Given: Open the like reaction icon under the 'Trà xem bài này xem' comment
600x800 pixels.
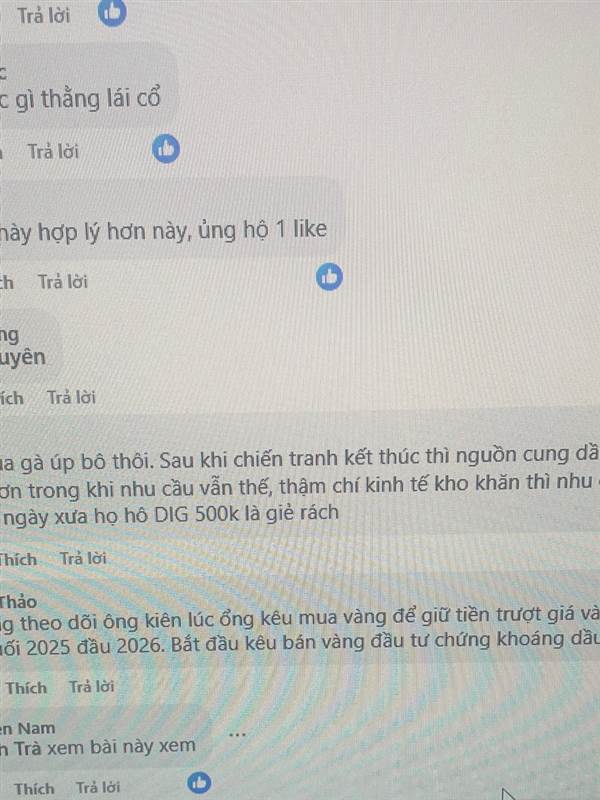Looking at the screenshot, I should (199, 783).
